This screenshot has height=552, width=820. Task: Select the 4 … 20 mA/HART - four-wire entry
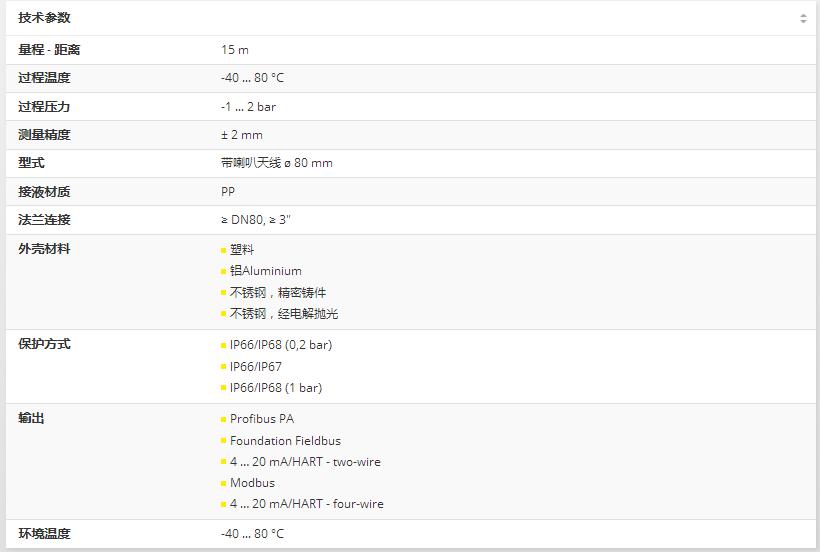pos(306,504)
